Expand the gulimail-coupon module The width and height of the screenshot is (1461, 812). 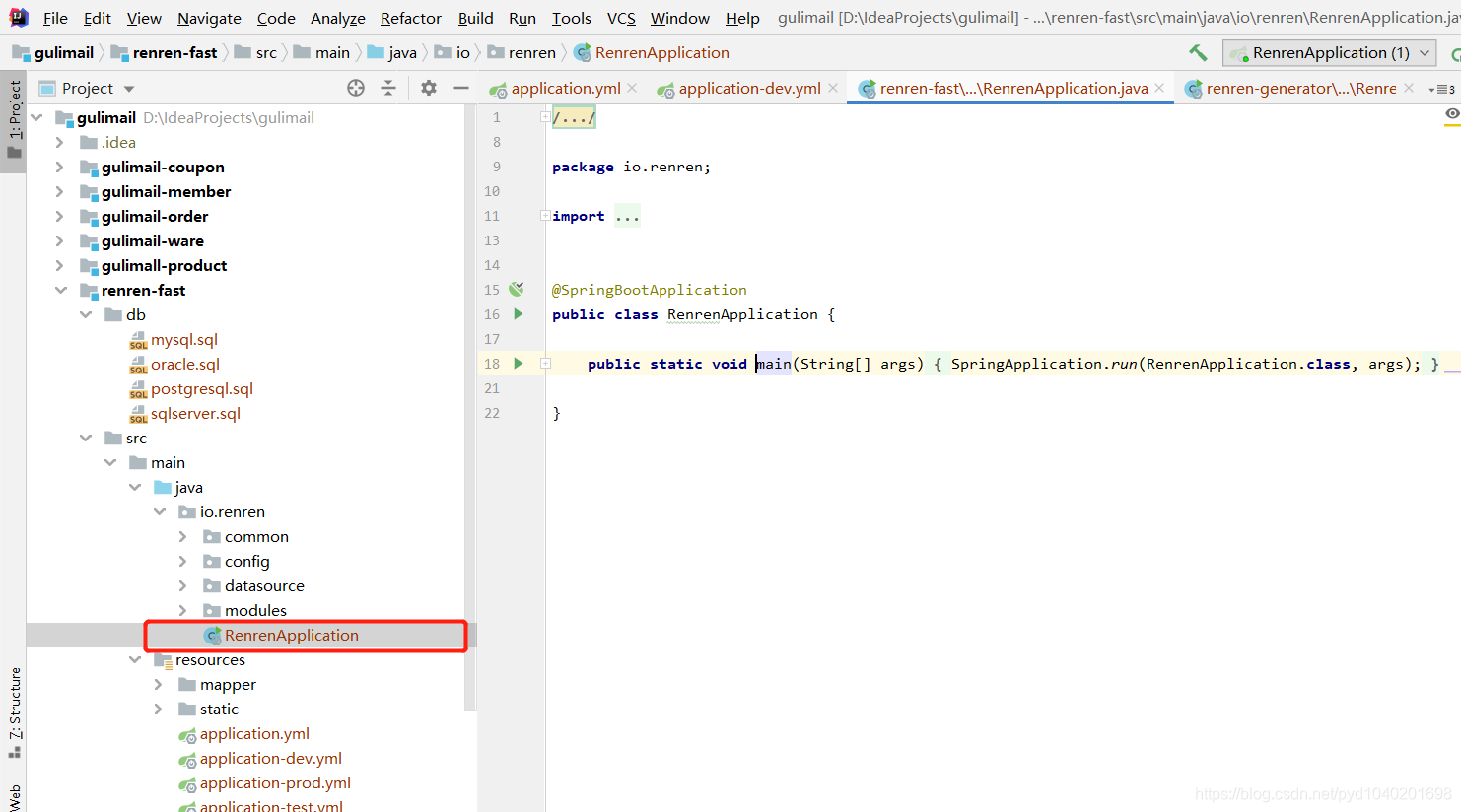(x=60, y=167)
